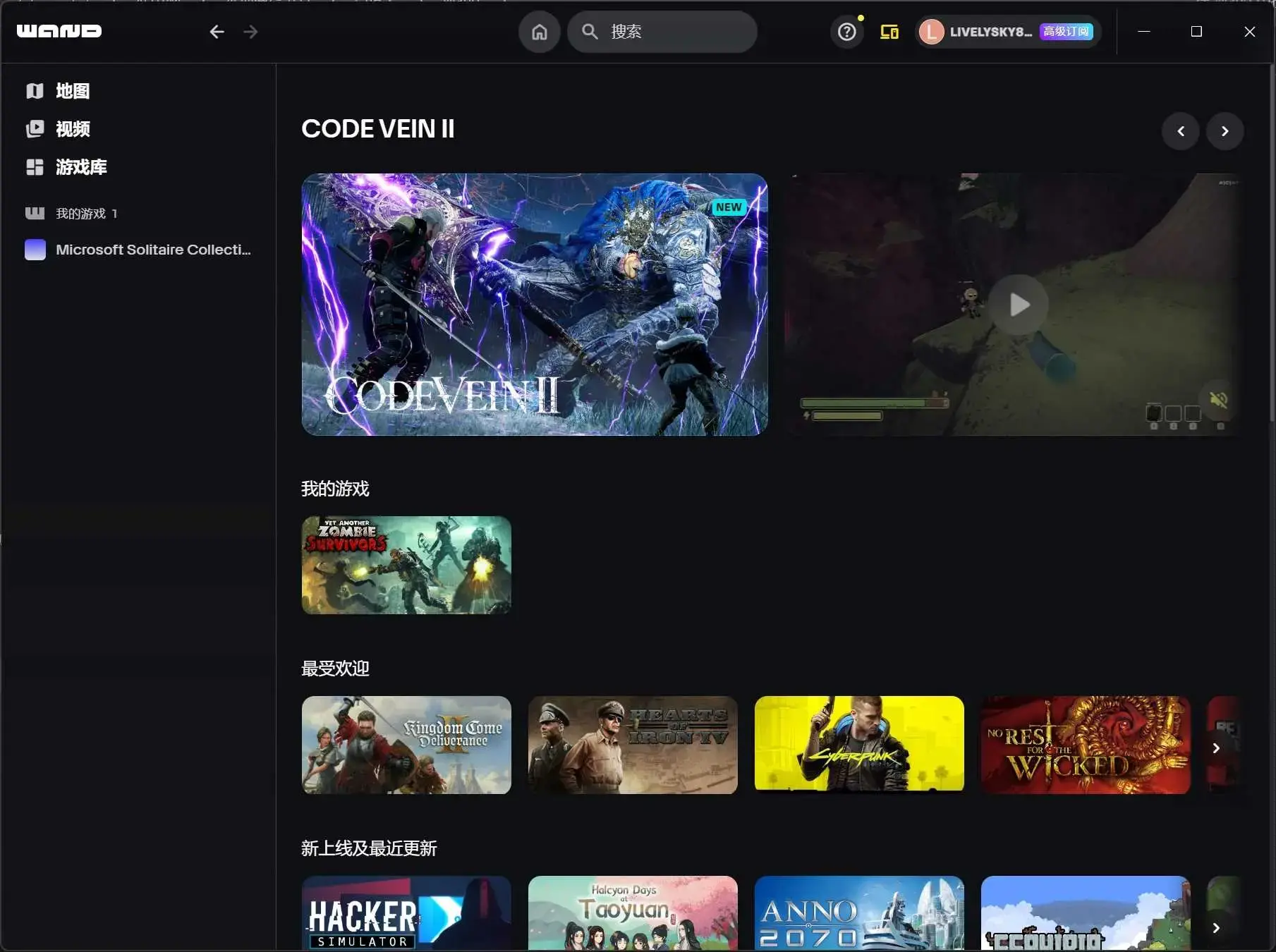Click the 高级订阅 subscription badge
Screen dimensions: 1276x952
click(x=1066, y=32)
